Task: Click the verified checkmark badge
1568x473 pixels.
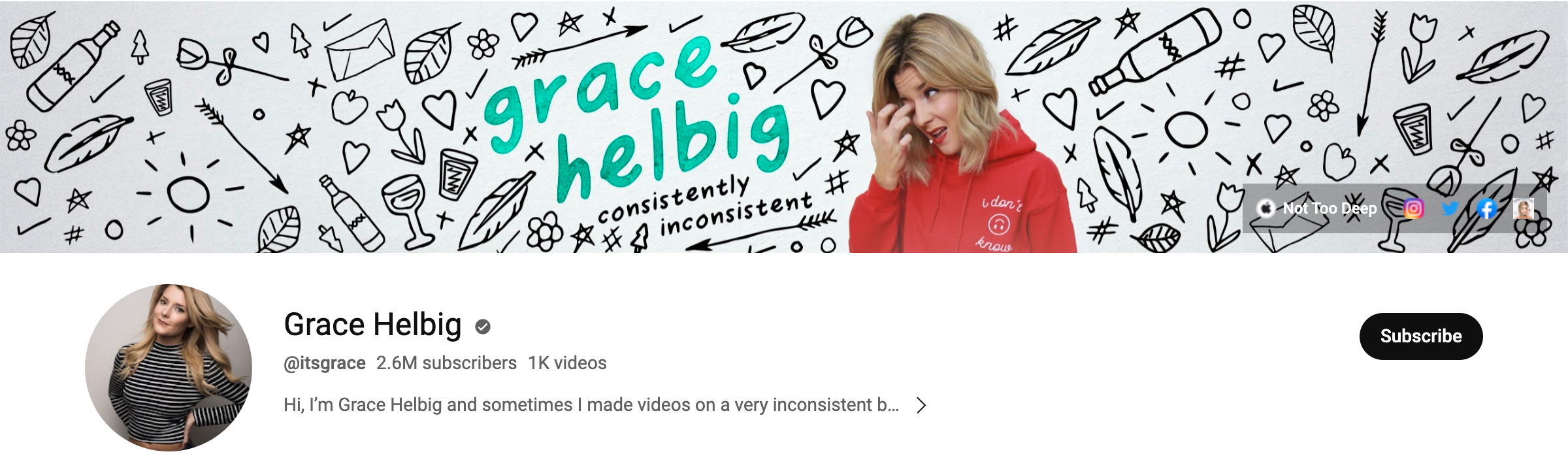Action: point(483,327)
